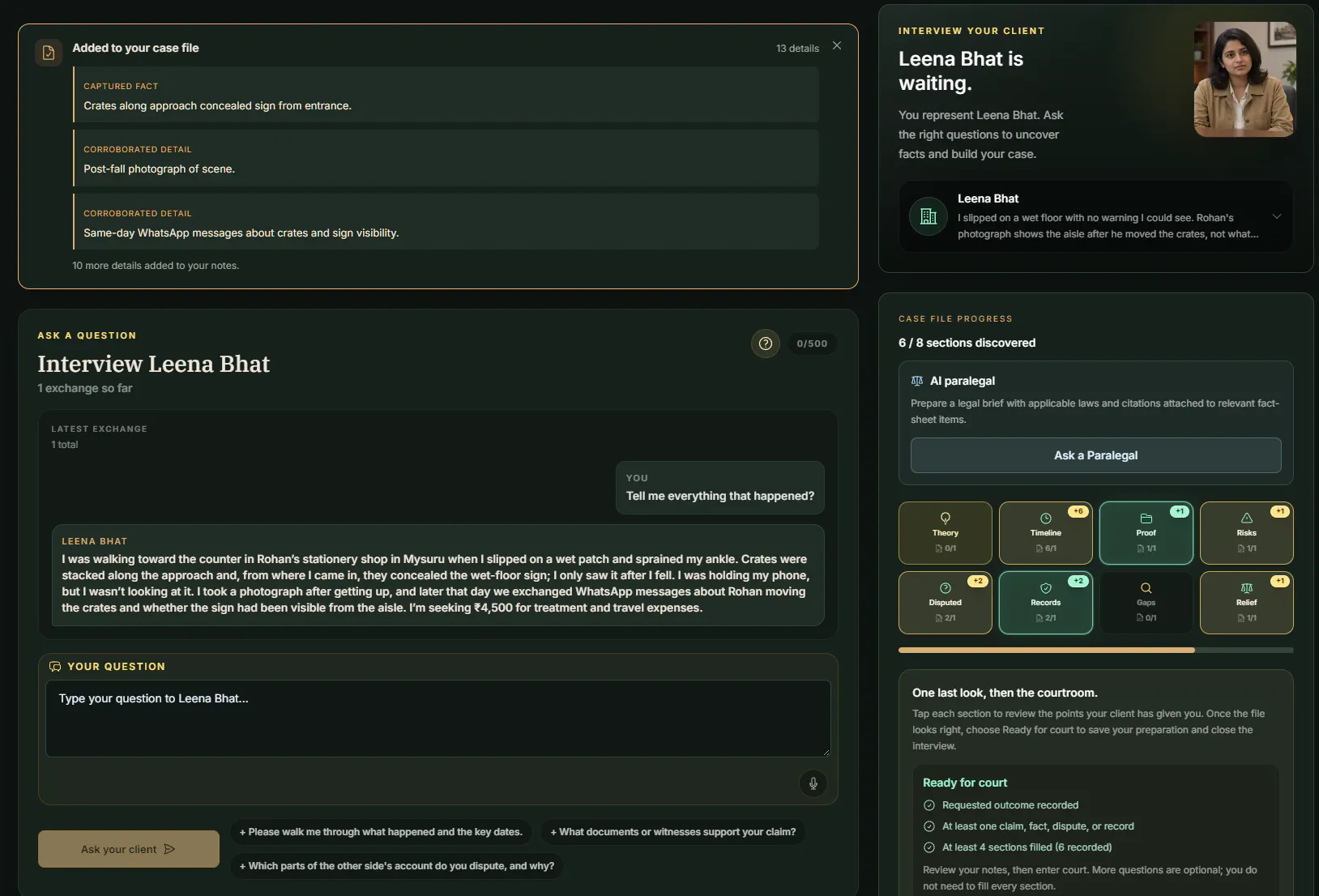Select the 'Post-fall photograph of scene' detail
The image size is (1319, 896).
point(446,158)
